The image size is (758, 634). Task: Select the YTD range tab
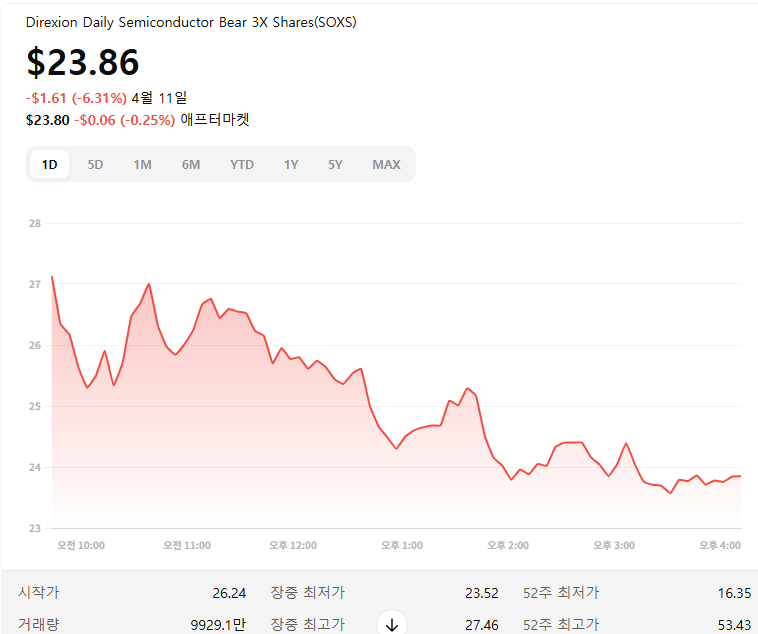pos(242,164)
